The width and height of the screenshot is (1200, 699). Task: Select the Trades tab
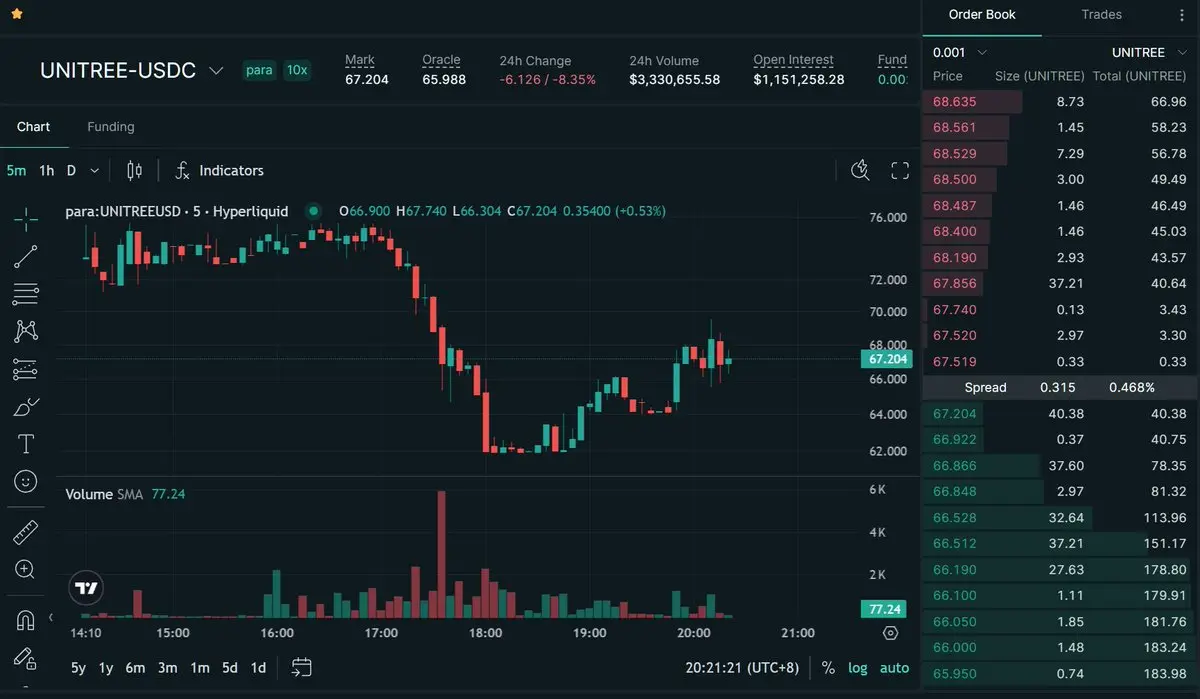(x=1101, y=15)
